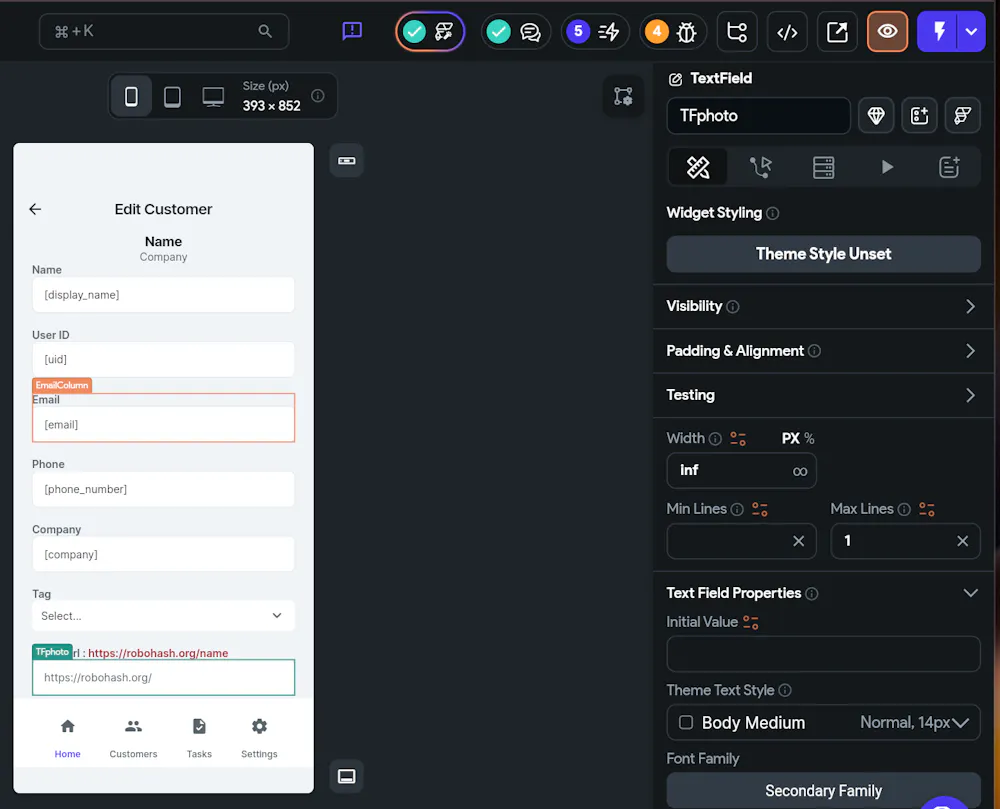
Task: Click the variable icon next to Min Lines
Action: (x=760, y=509)
